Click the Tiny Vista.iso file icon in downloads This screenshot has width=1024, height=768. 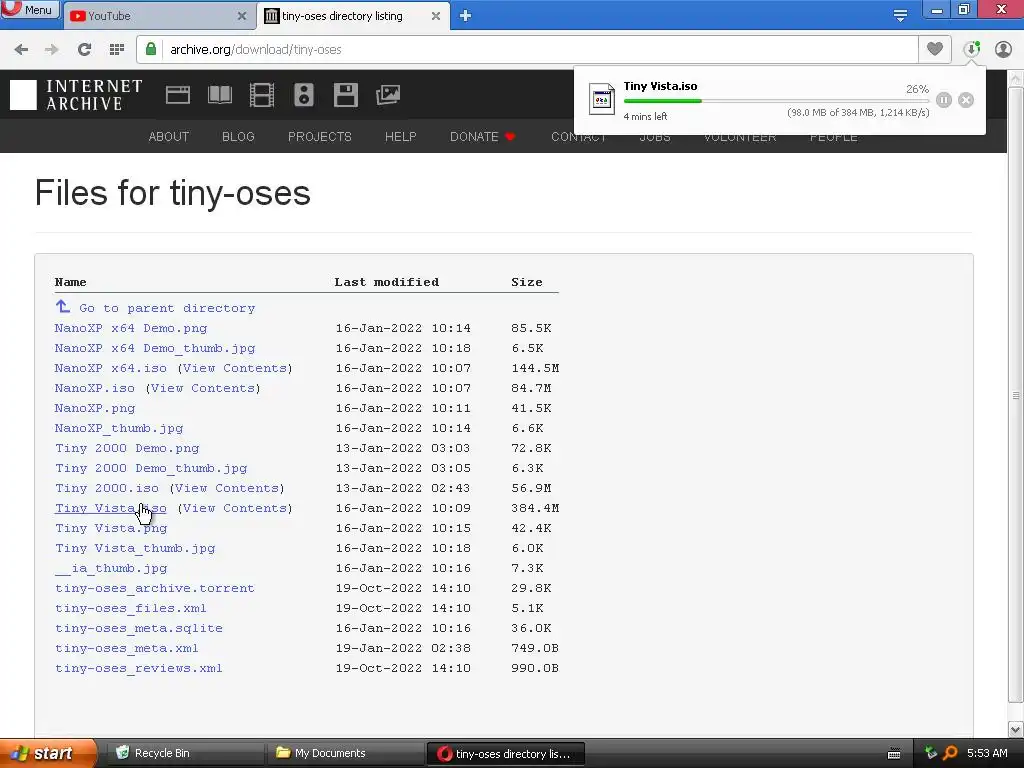(x=601, y=99)
